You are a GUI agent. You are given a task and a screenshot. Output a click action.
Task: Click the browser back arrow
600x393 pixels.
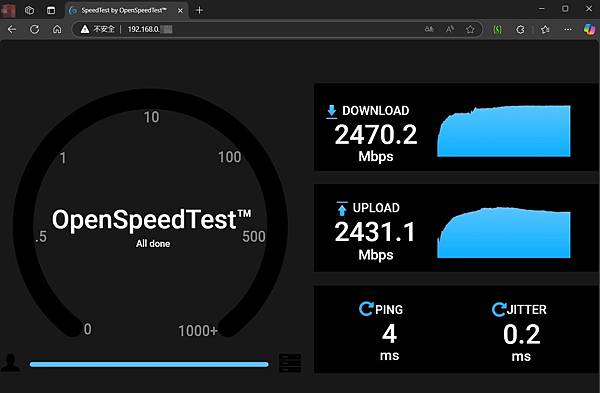[x=12, y=29]
